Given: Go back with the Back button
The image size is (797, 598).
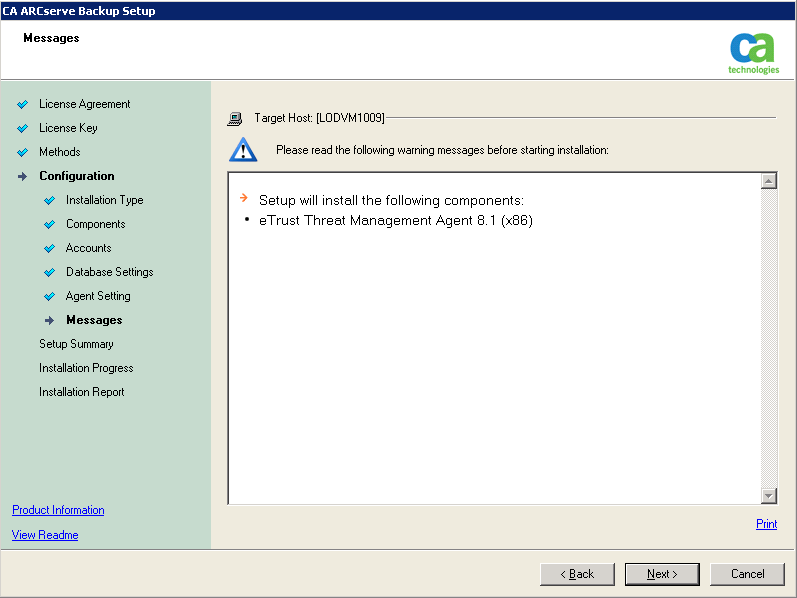Looking at the screenshot, I should (x=577, y=574).
